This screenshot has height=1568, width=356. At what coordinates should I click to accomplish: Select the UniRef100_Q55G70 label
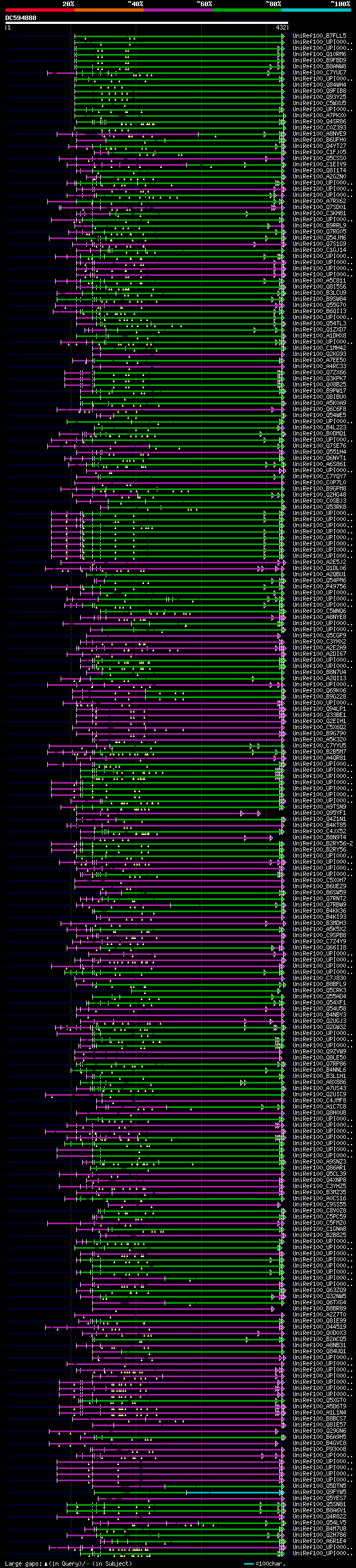(319, 305)
